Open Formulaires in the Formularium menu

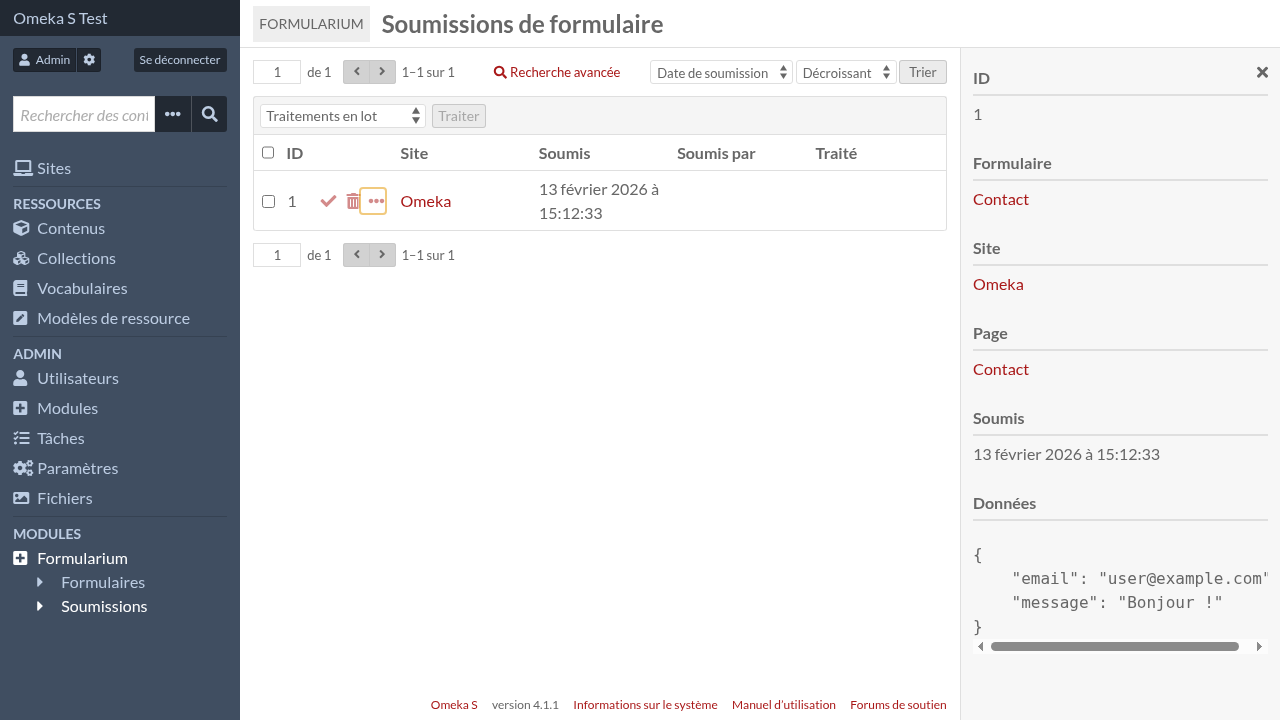[x=102, y=582]
